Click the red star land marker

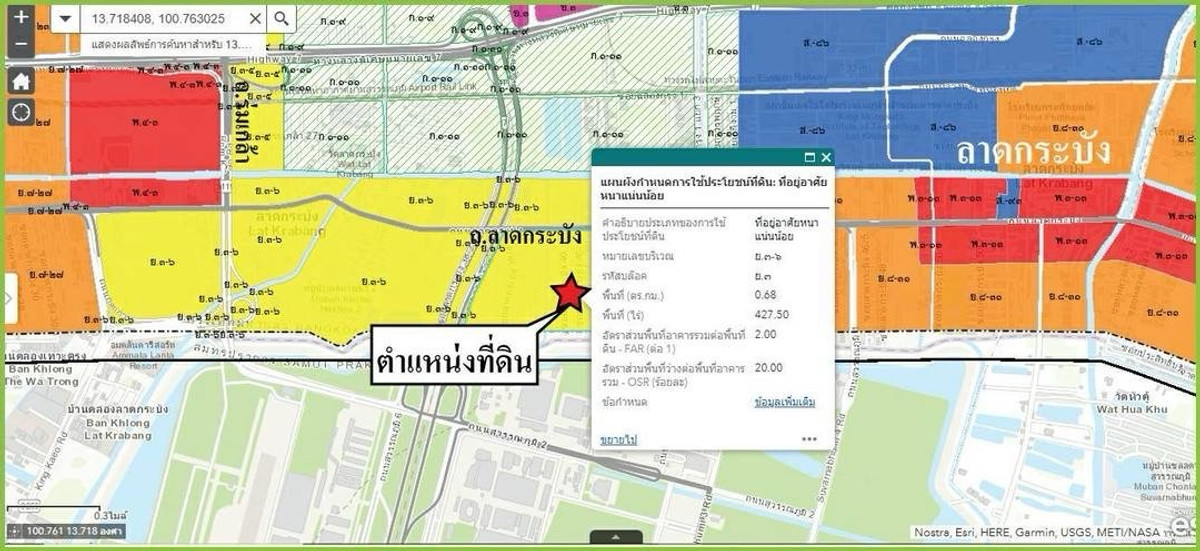(570, 293)
